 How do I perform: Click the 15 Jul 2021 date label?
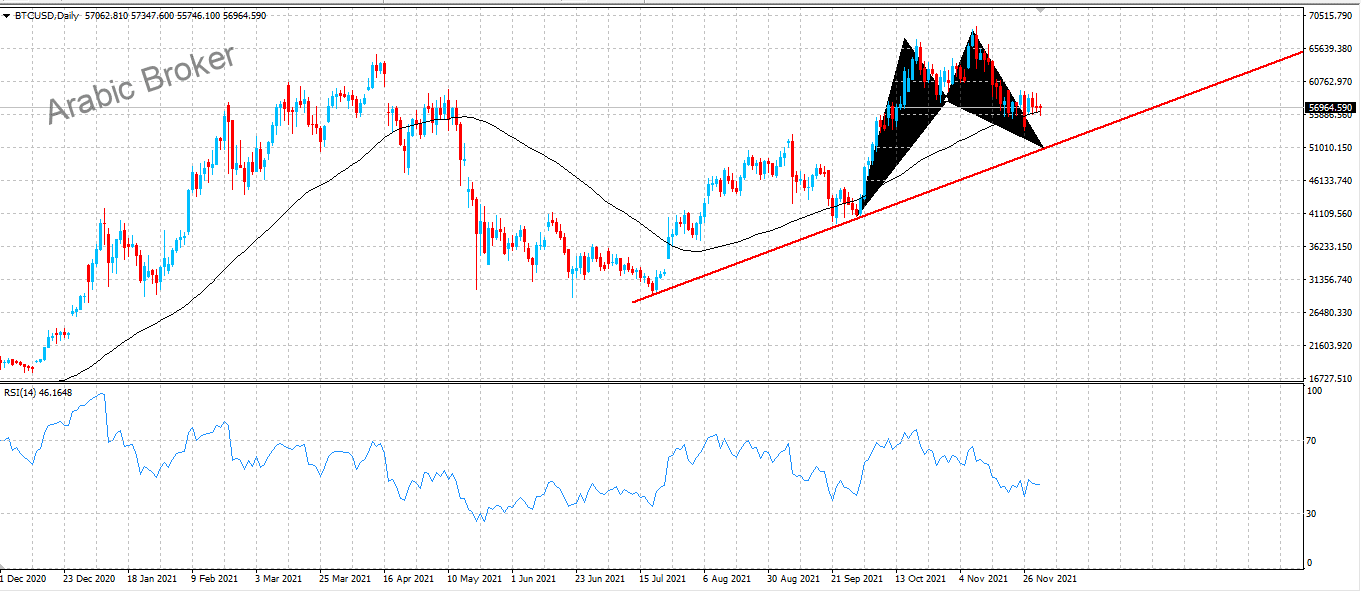pos(662,579)
